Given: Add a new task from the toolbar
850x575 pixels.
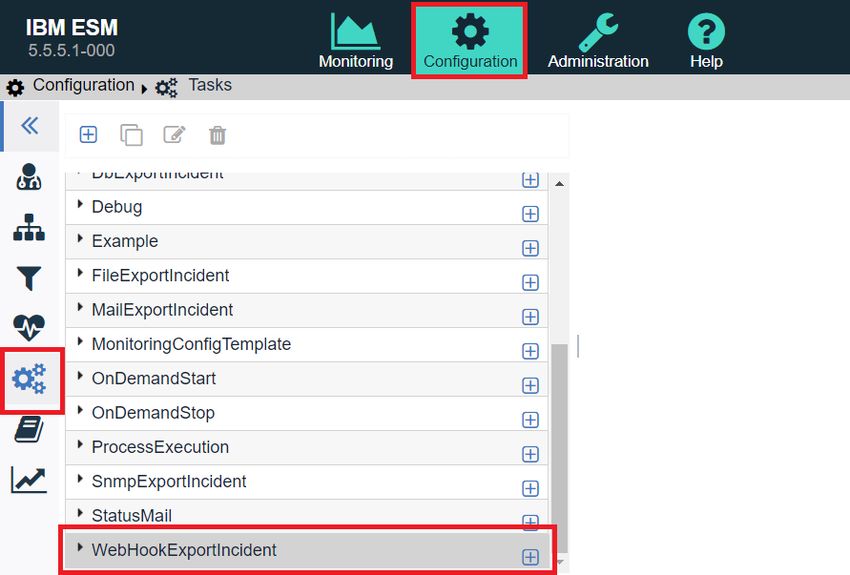Looking at the screenshot, I should pos(88,134).
